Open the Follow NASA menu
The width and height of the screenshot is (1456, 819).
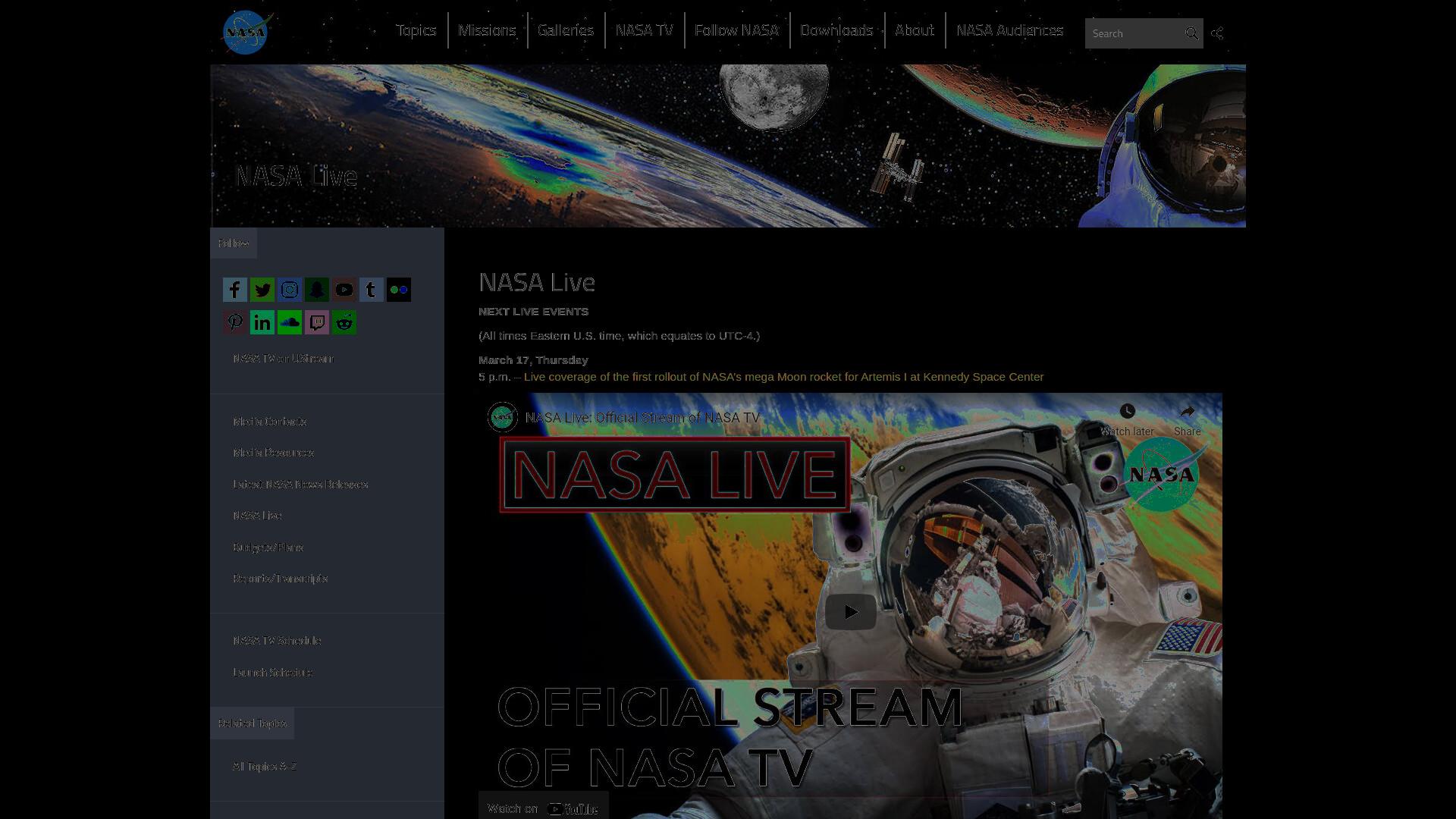pos(736,30)
